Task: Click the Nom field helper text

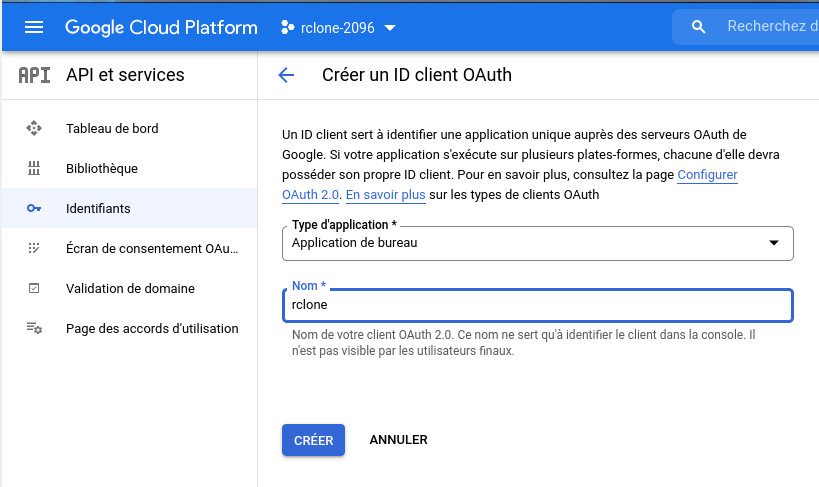Action: pyautogui.click(x=523, y=342)
